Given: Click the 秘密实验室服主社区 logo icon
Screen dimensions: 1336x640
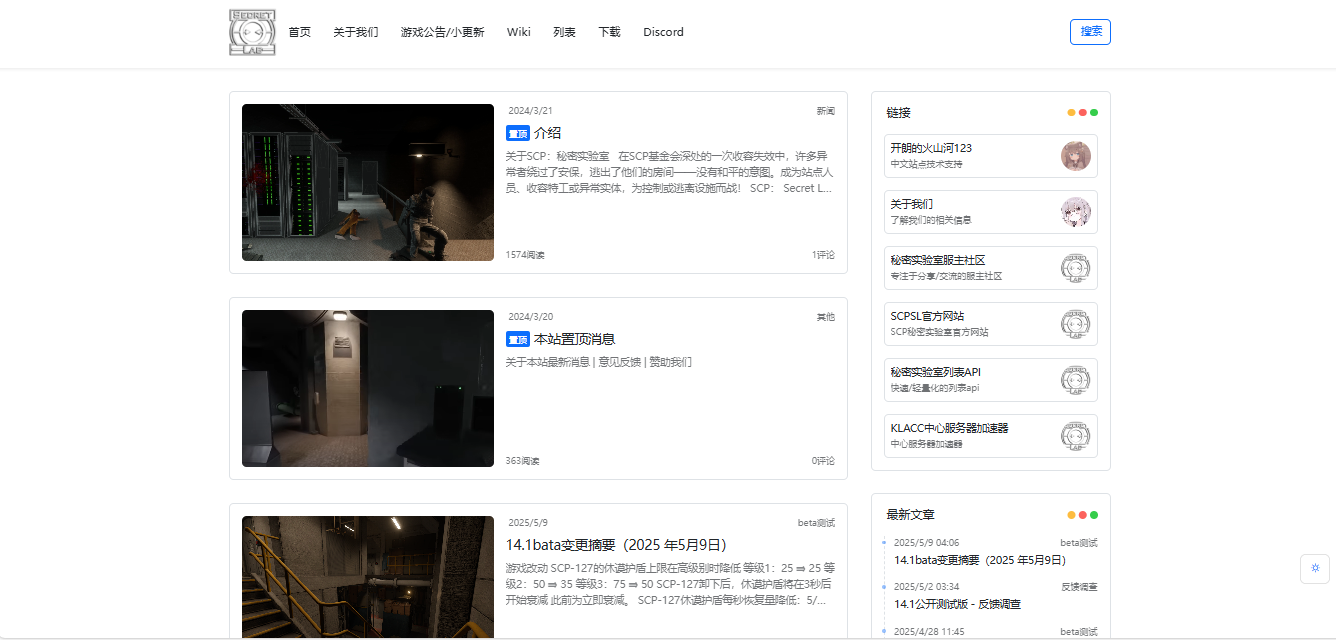Looking at the screenshot, I should coord(1077,268).
